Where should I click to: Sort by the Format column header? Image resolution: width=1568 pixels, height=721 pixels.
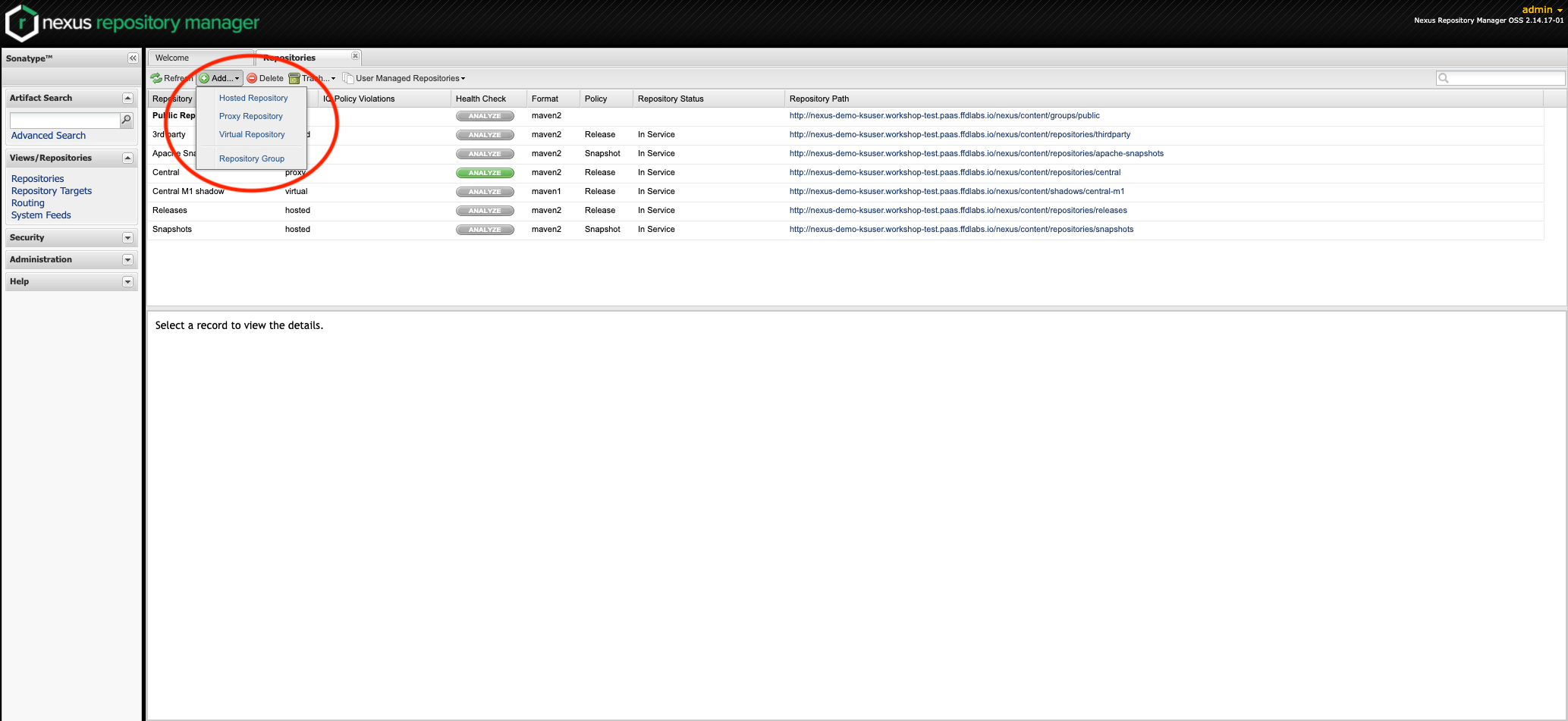pyautogui.click(x=554, y=99)
